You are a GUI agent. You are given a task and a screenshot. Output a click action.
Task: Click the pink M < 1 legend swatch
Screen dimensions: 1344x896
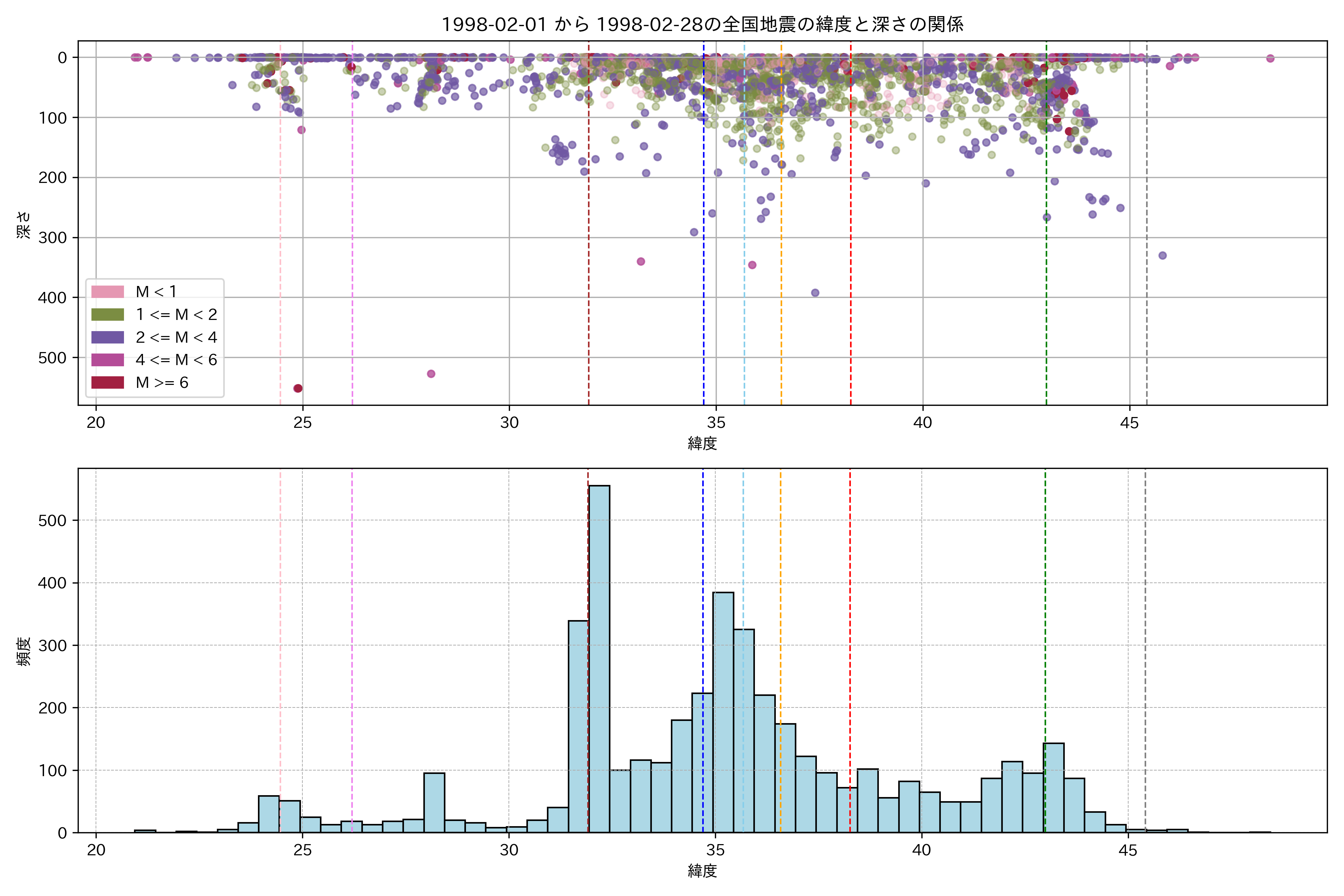108,292
